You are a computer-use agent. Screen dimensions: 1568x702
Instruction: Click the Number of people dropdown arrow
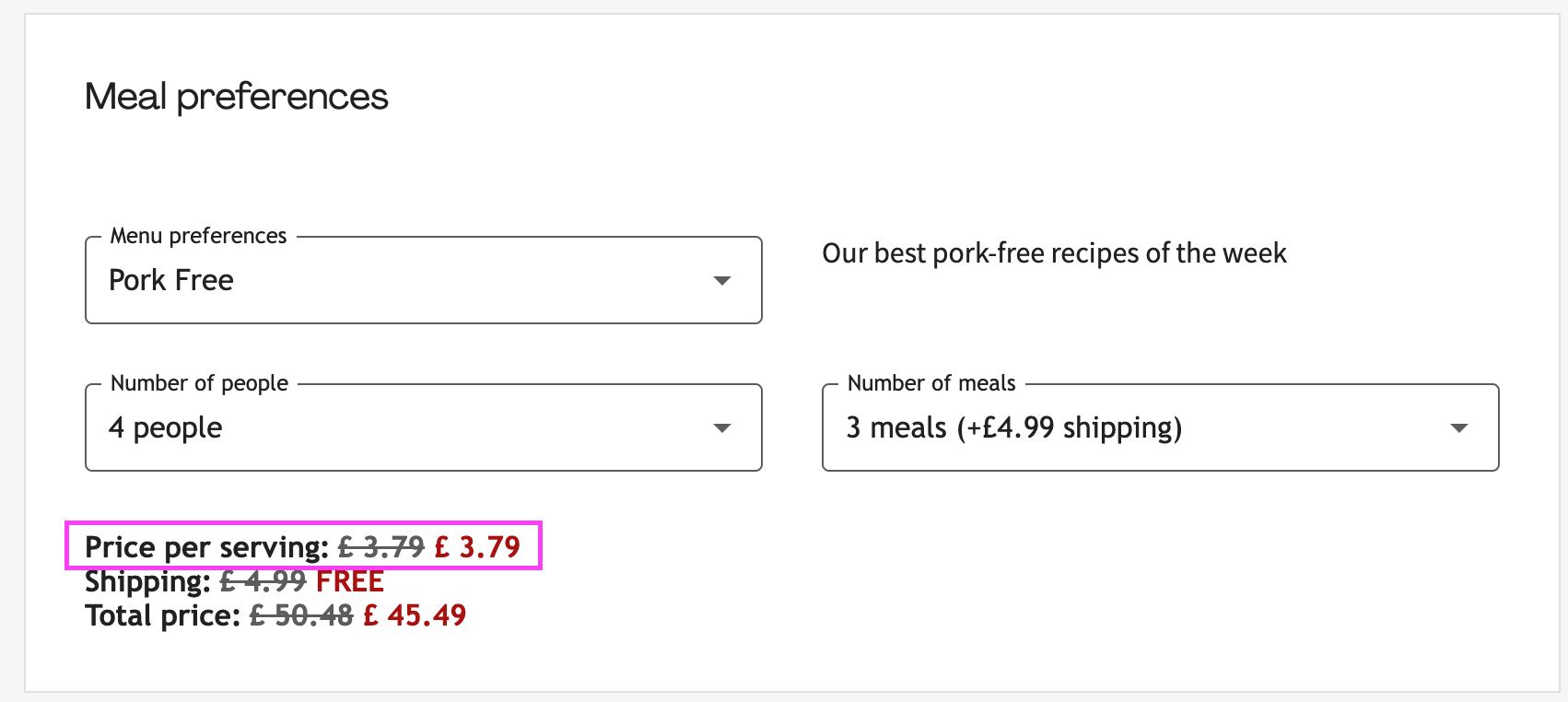tap(722, 427)
